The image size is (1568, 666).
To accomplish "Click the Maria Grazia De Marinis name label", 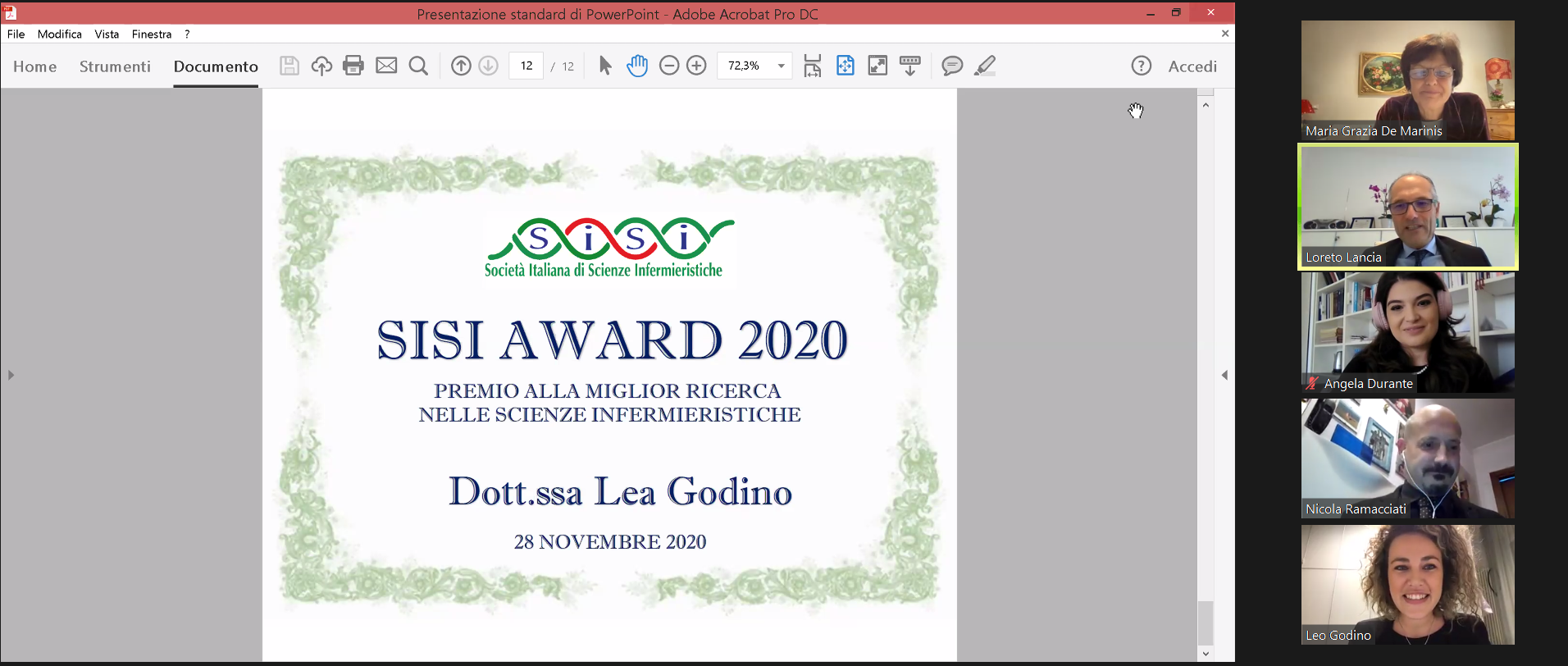I will tap(1374, 130).
